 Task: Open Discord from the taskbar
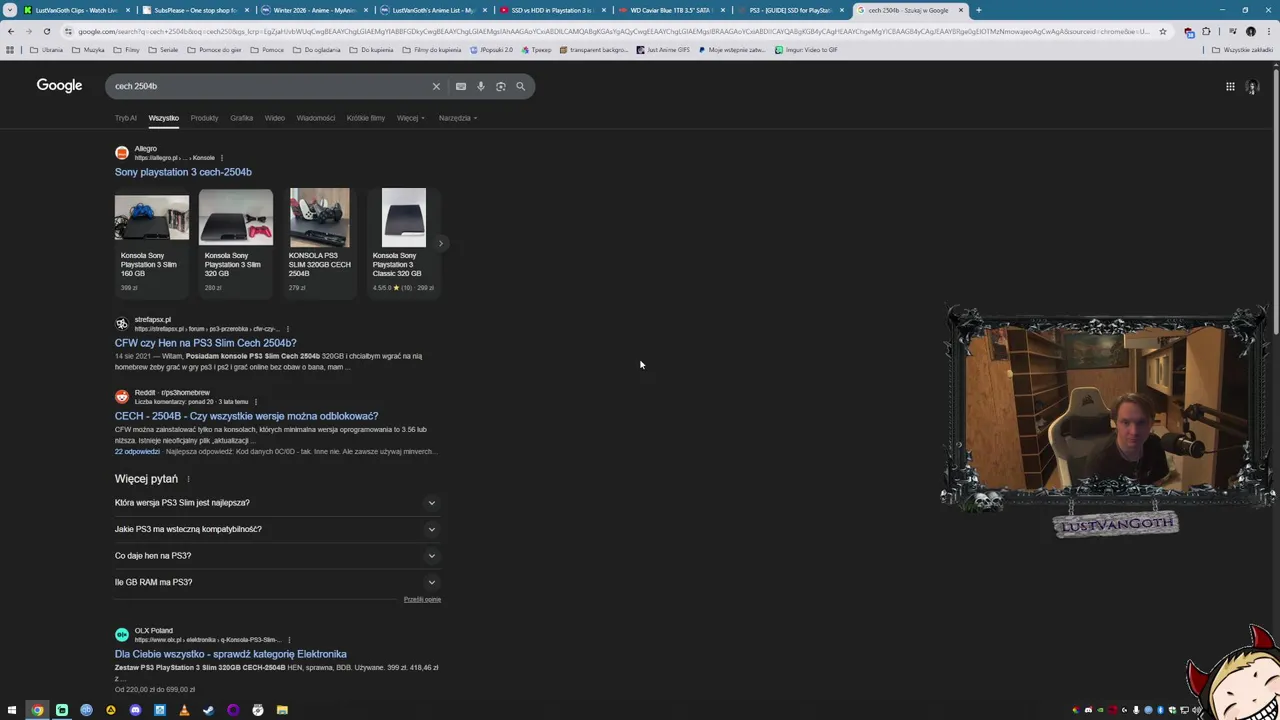tap(135, 710)
